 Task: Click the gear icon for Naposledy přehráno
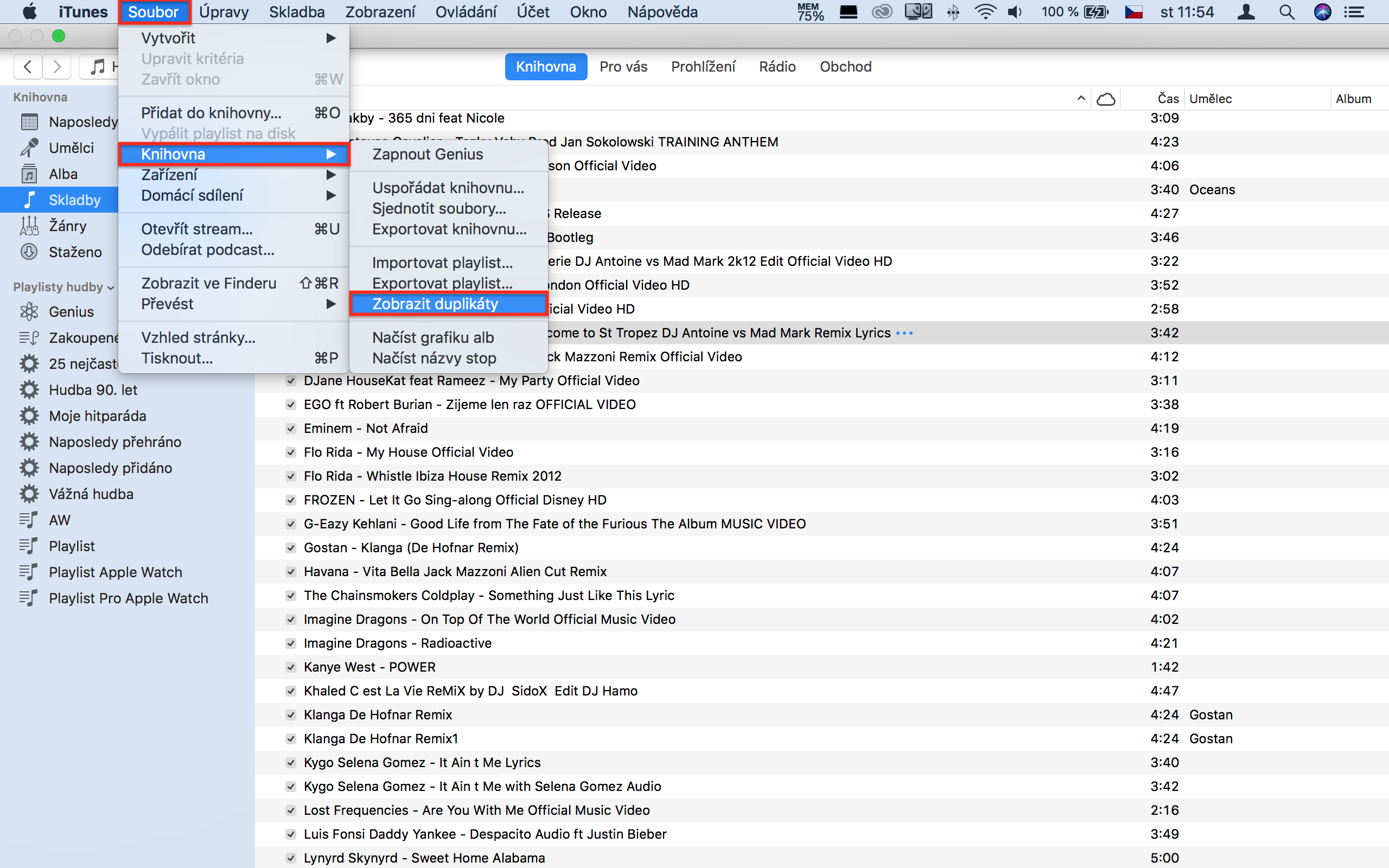coord(29,442)
